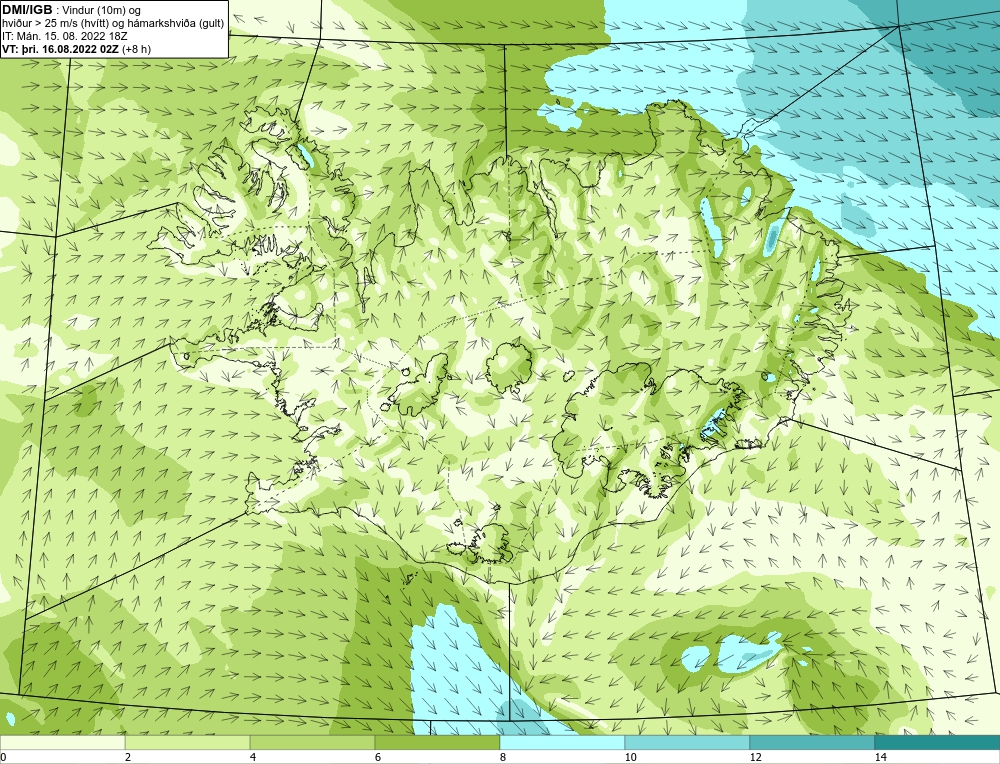Click the 4–6 m/s green legend swatch
This screenshot has width=1000, height=764.
pyautogui.click(x=312, y=742)
